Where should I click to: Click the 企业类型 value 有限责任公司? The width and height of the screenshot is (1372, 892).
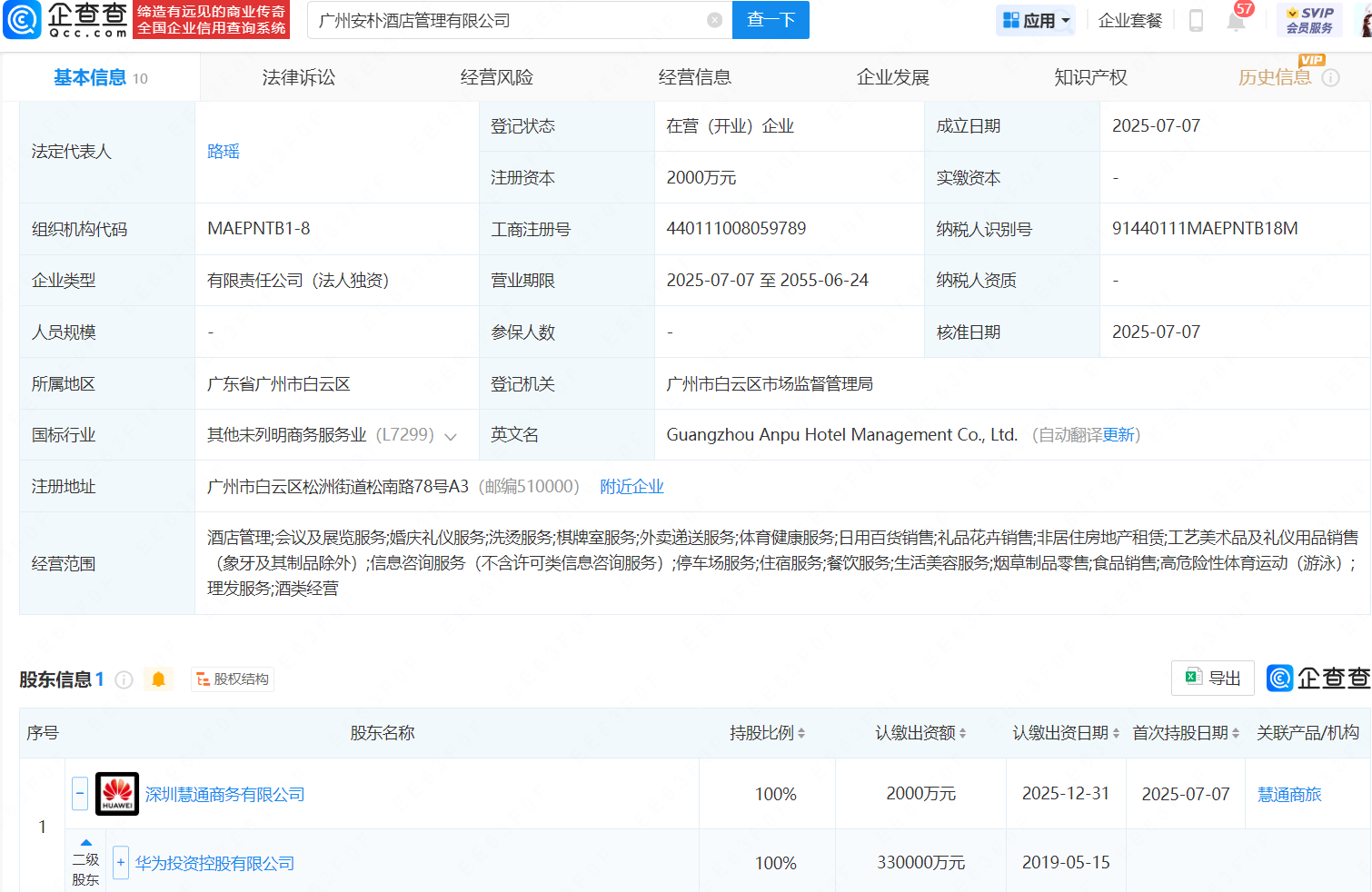tap(298, 281)
